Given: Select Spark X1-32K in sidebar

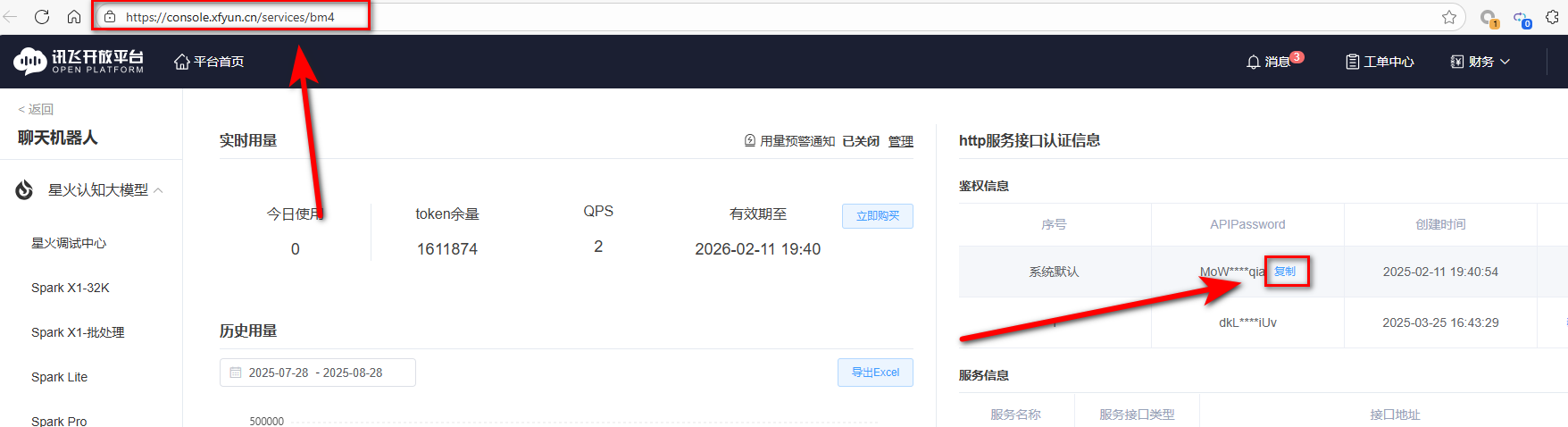Looking at the screenshot, I should 71,288.
